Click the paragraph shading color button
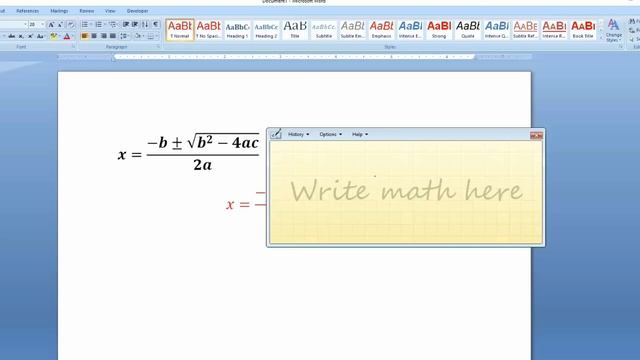The image size is (640, 360). (x=138, y=36)
